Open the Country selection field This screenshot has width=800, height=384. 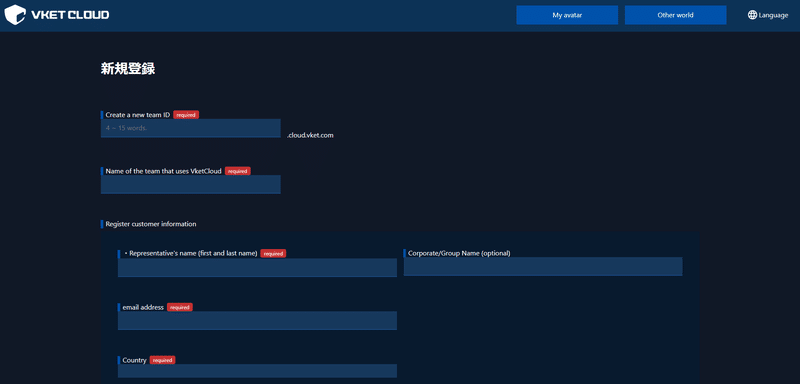(x=257, y=371)
